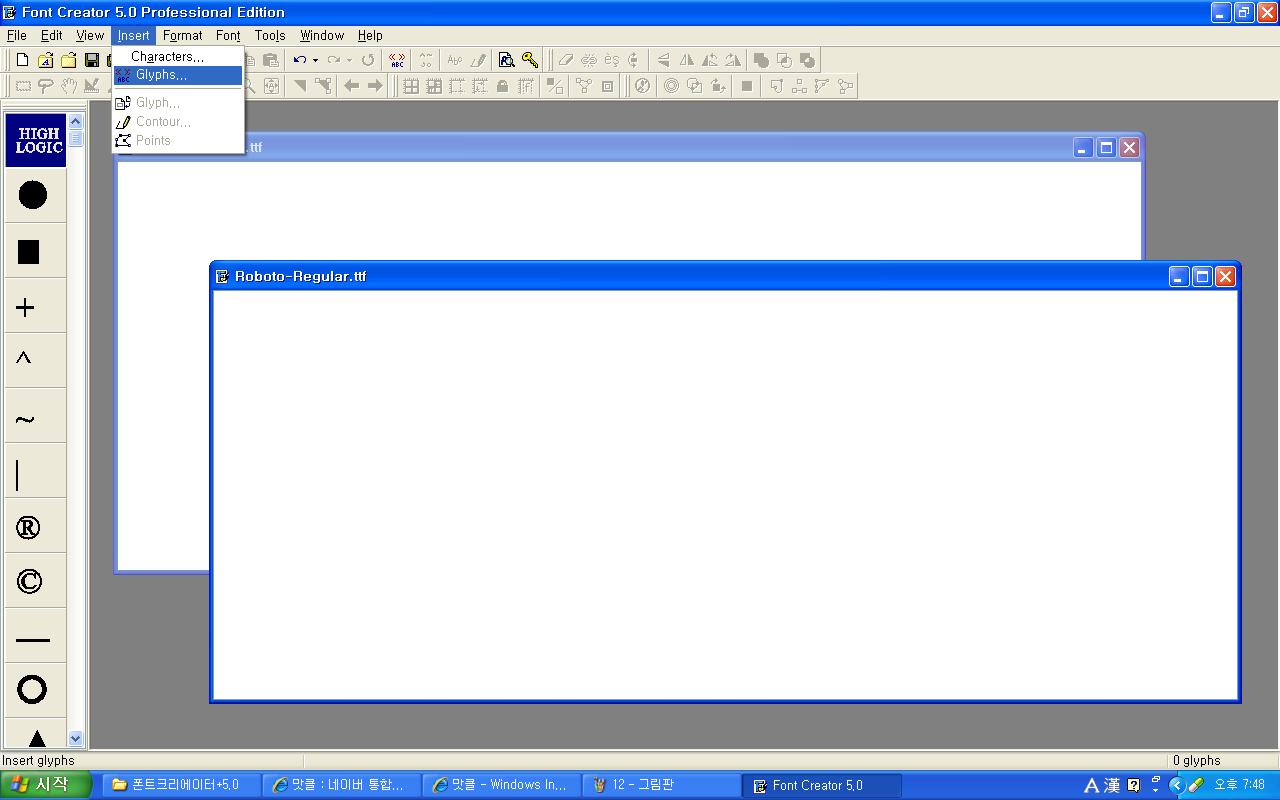Open the undo history dropdown arrow
Image resolution: width=1280 pixels, height=800 pixels.
(x=315, y=60)
